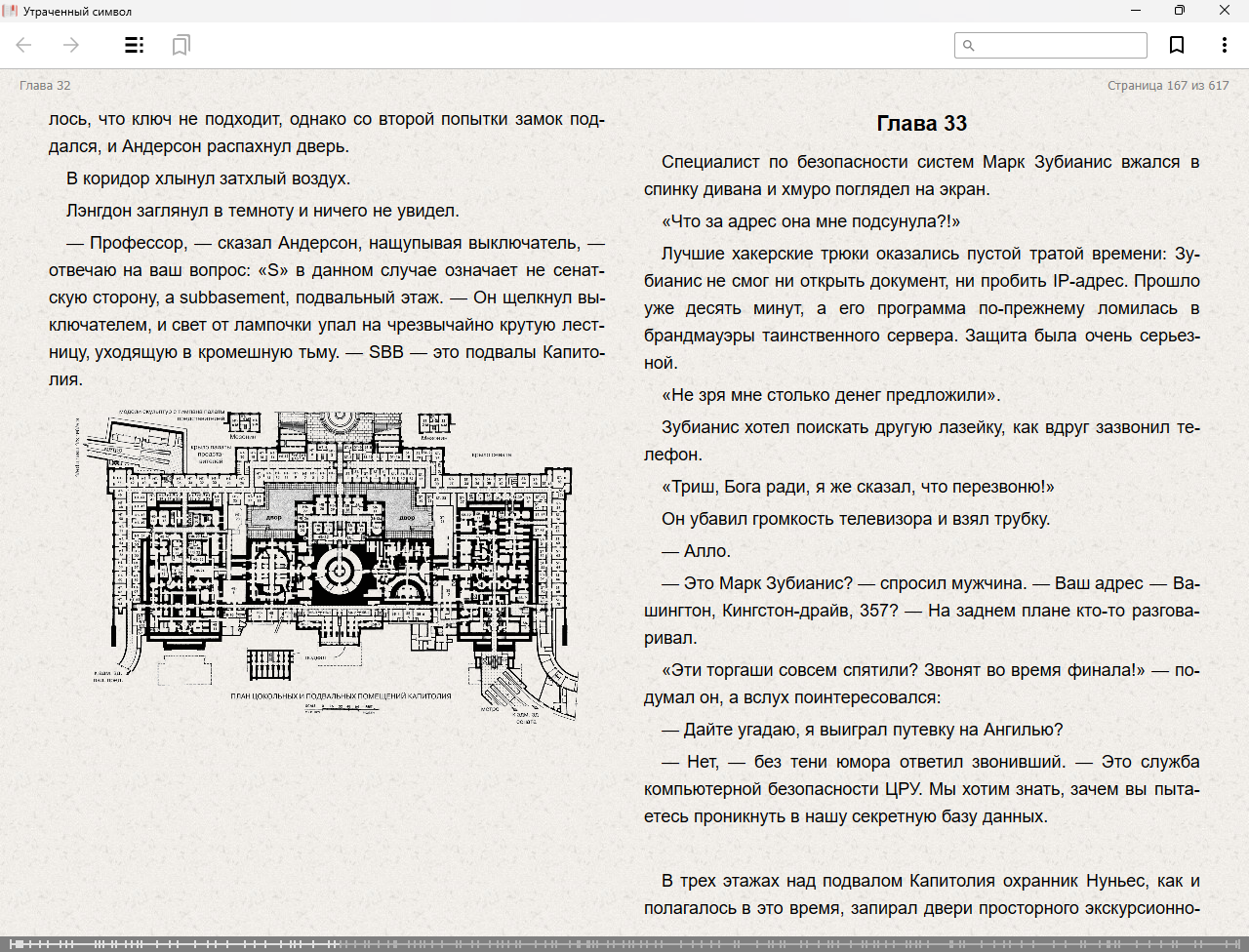Click the magnifier icon in search box
1249x952 pixels.
pos(969,45)
